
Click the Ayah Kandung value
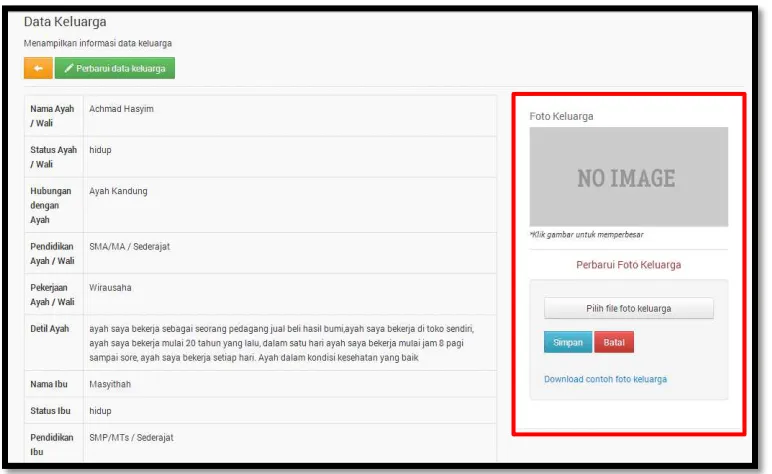118,191
